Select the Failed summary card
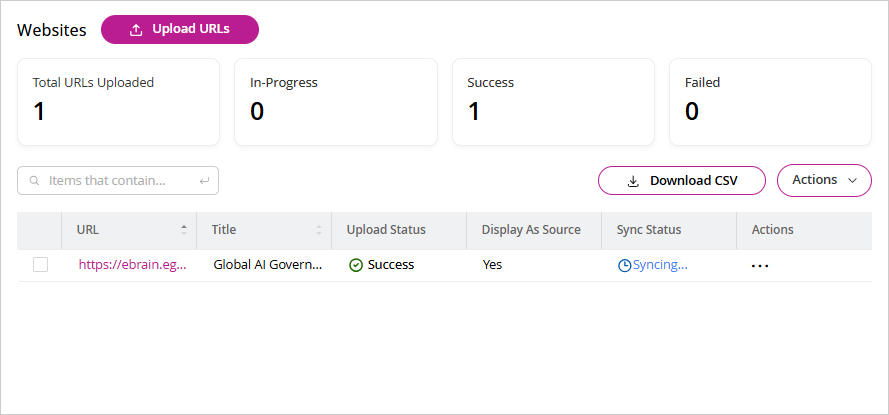Screen dimensions: 889x415 (770, 102)
